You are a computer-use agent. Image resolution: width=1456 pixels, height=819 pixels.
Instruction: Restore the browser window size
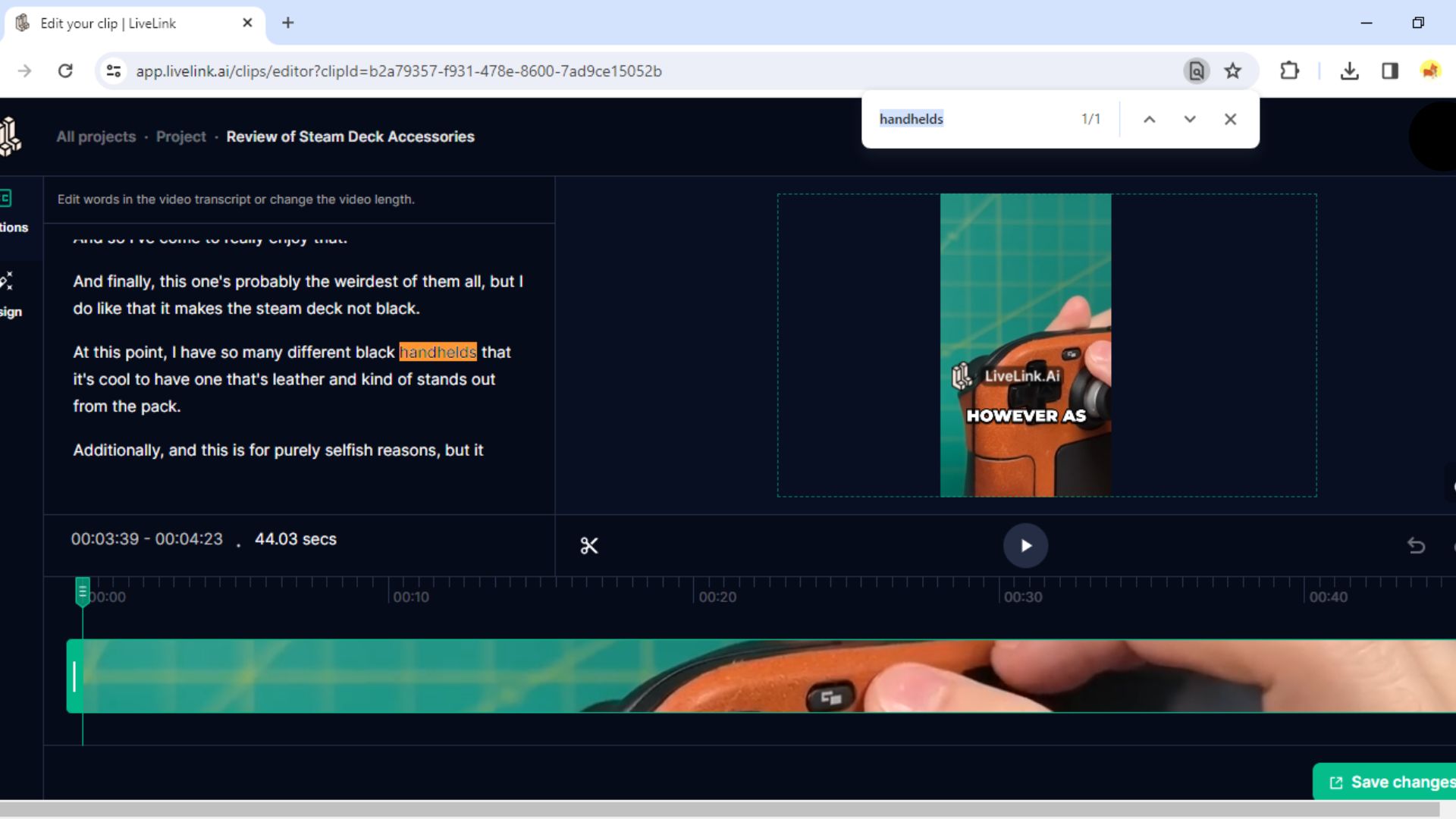(x=1418, y=24)
